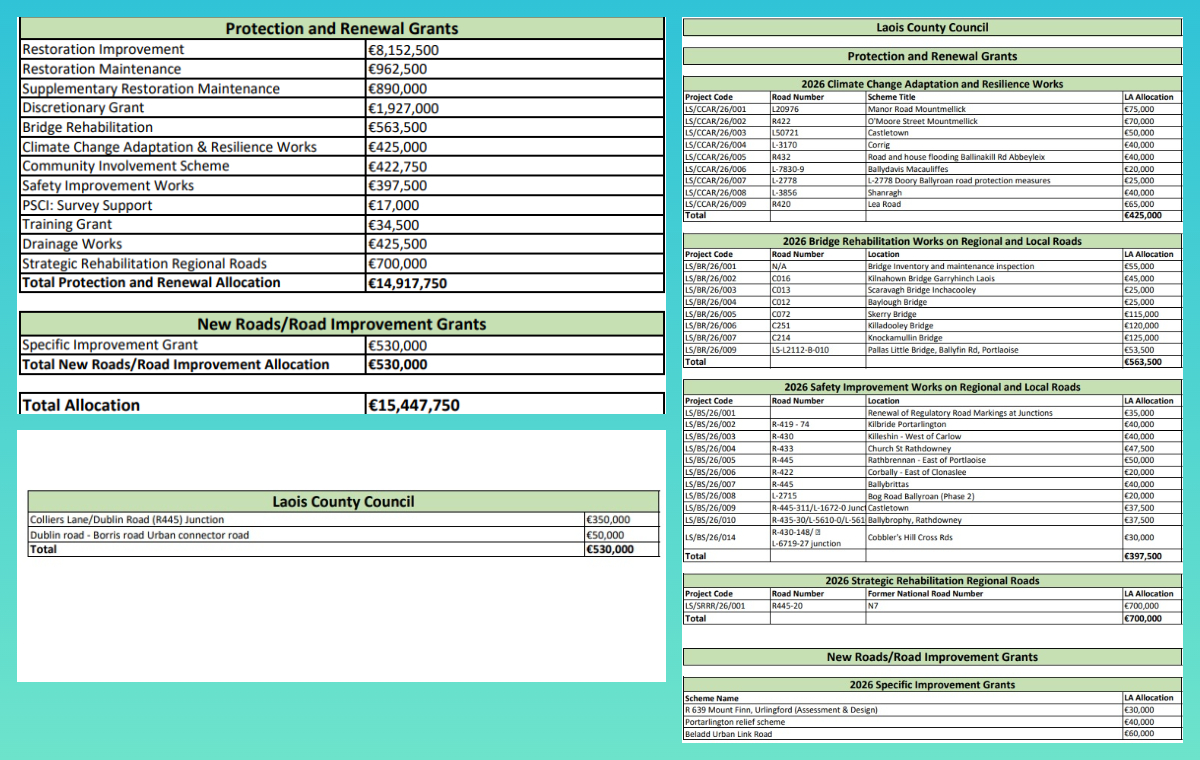Click Colliers Lane/Dublin Road (R445) Junction entry
Image resolution: width=1200 pixels, height=760 pixels.
pyautogui.click(x=127, y=520)
